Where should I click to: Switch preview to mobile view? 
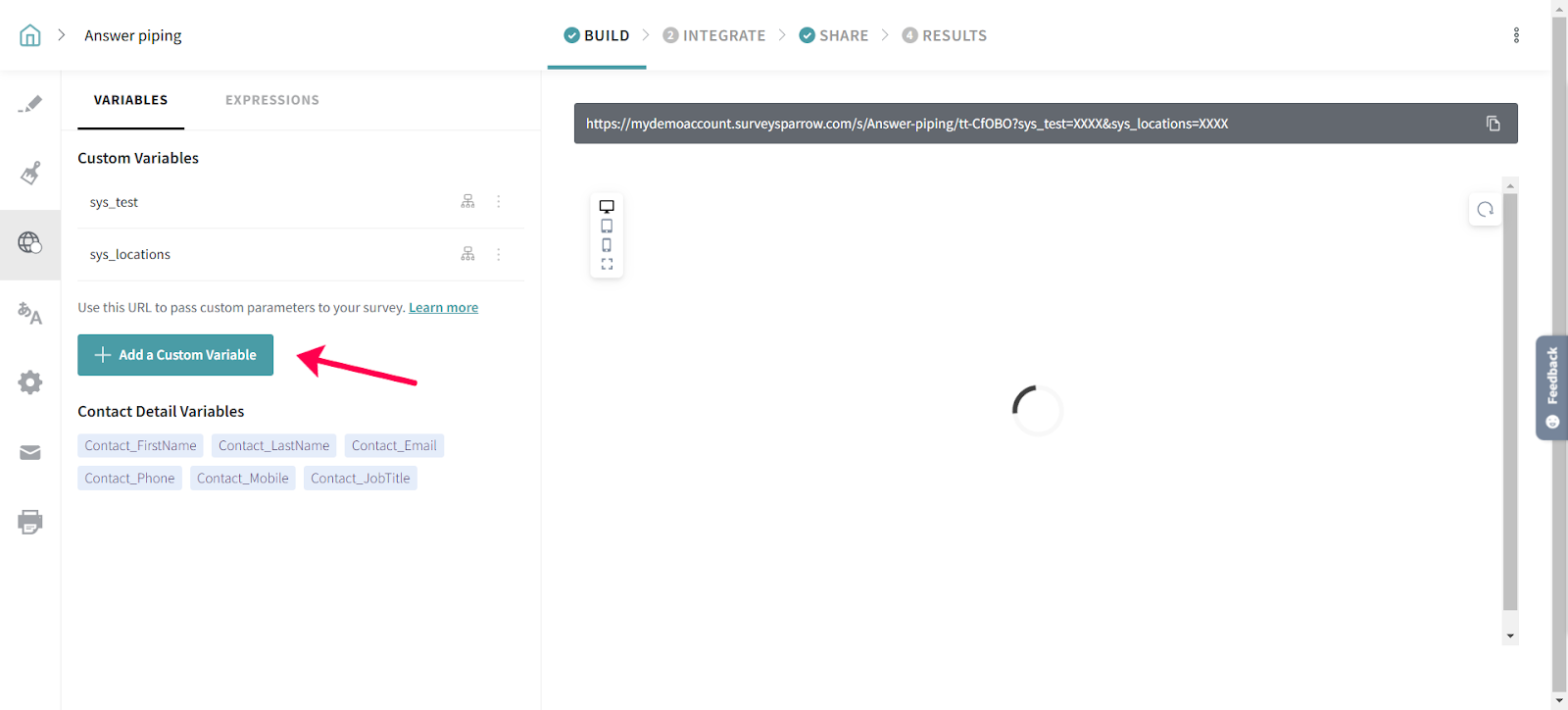(x=607, y=245)
